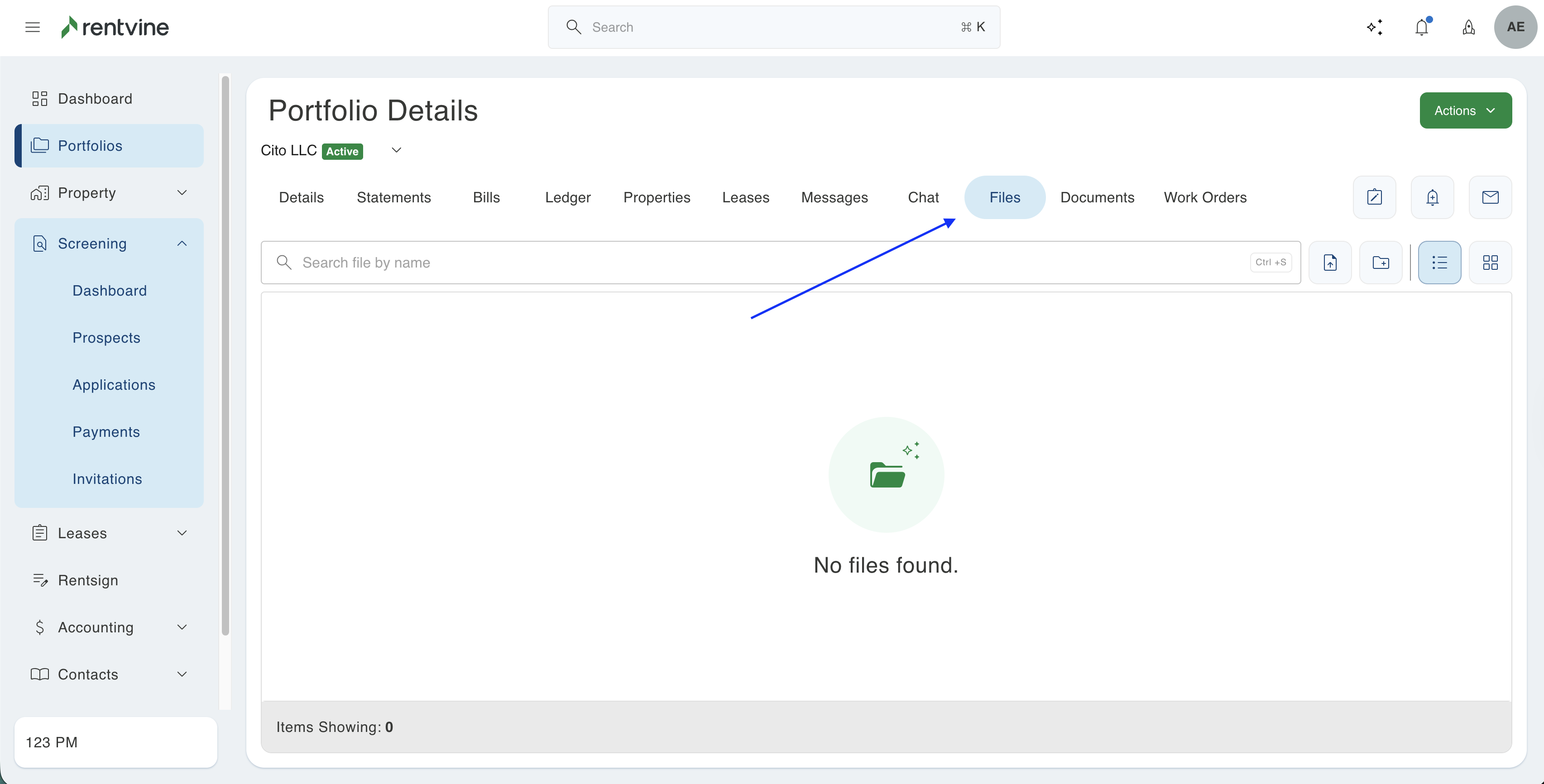Click the upload file icon
The width and height of the screenshot is (1544, 784).
point(1329,263)
